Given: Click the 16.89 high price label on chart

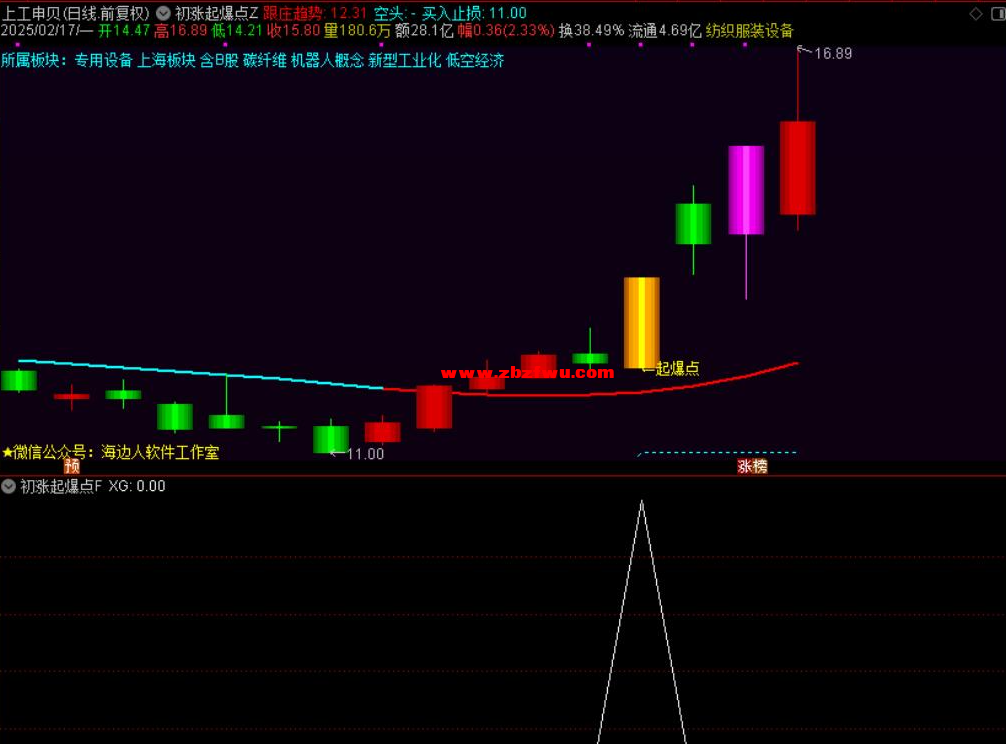Looking at the screenshot, I should pos(833,54).
